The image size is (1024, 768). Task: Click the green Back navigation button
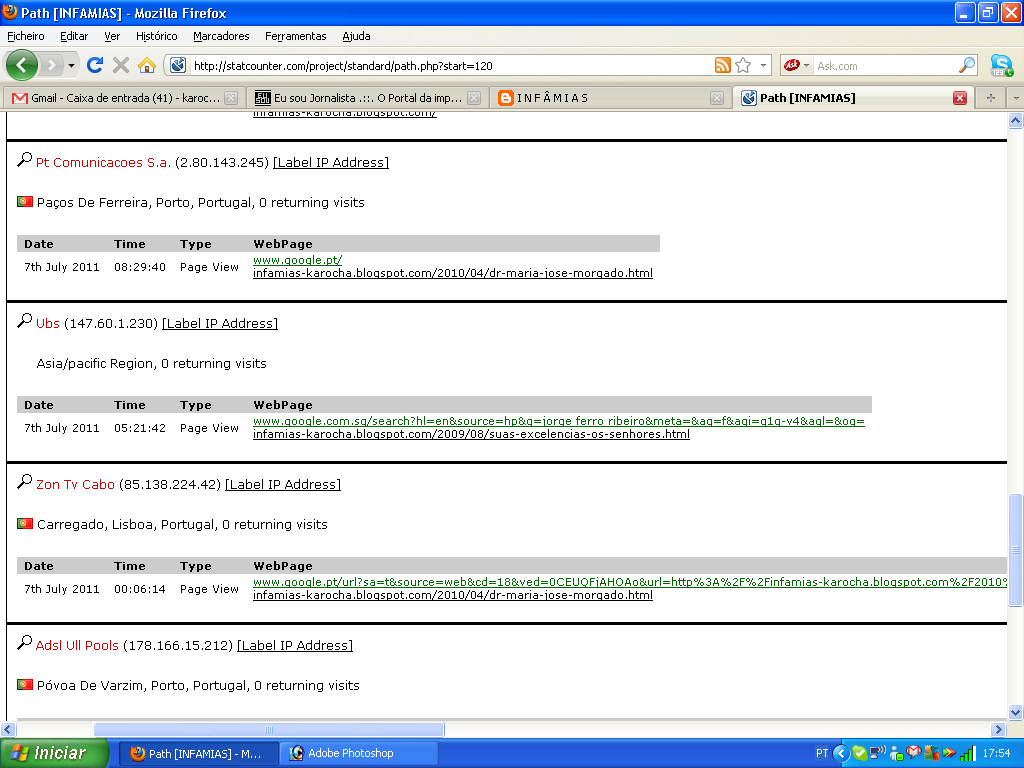point(22,65)
